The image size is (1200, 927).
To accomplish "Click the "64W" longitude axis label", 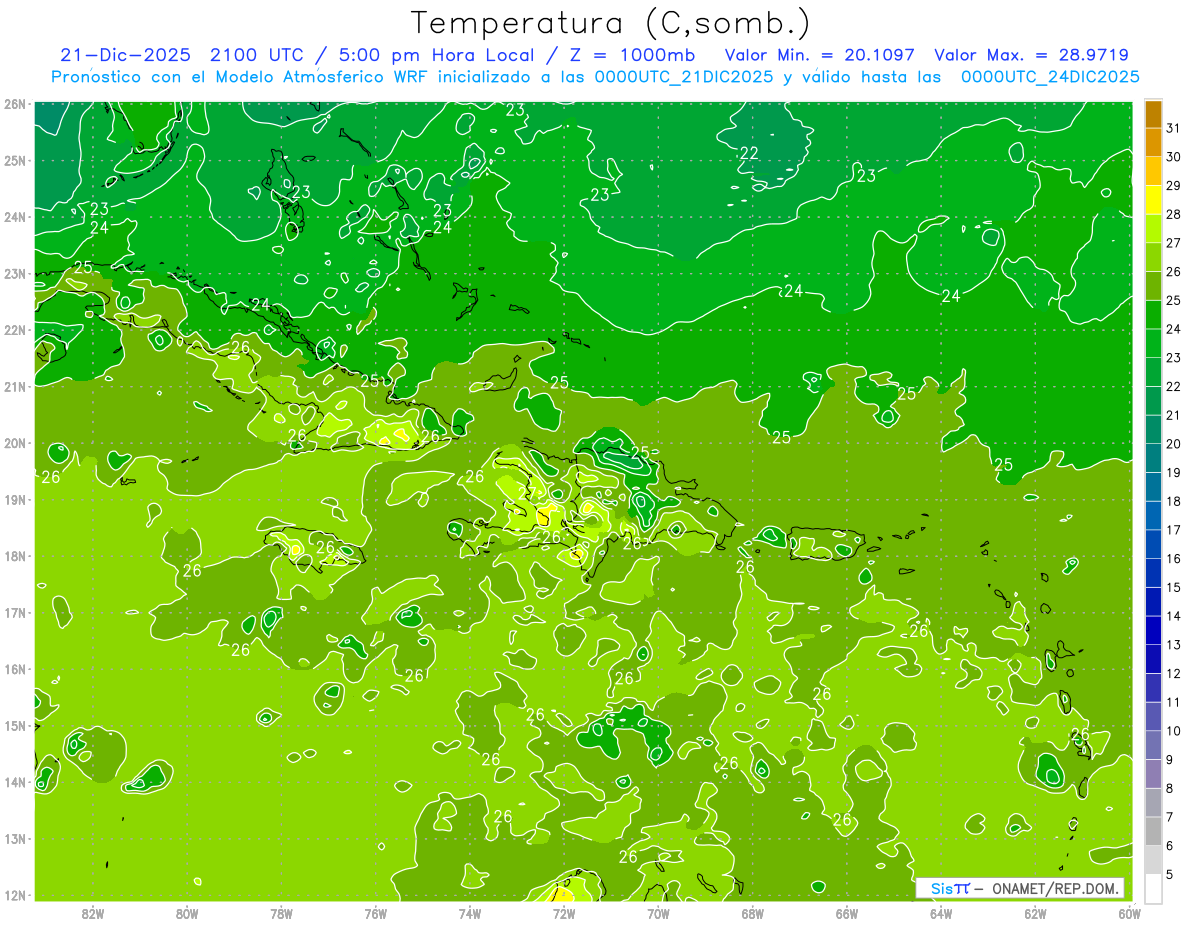I will (x=941, y=913).
